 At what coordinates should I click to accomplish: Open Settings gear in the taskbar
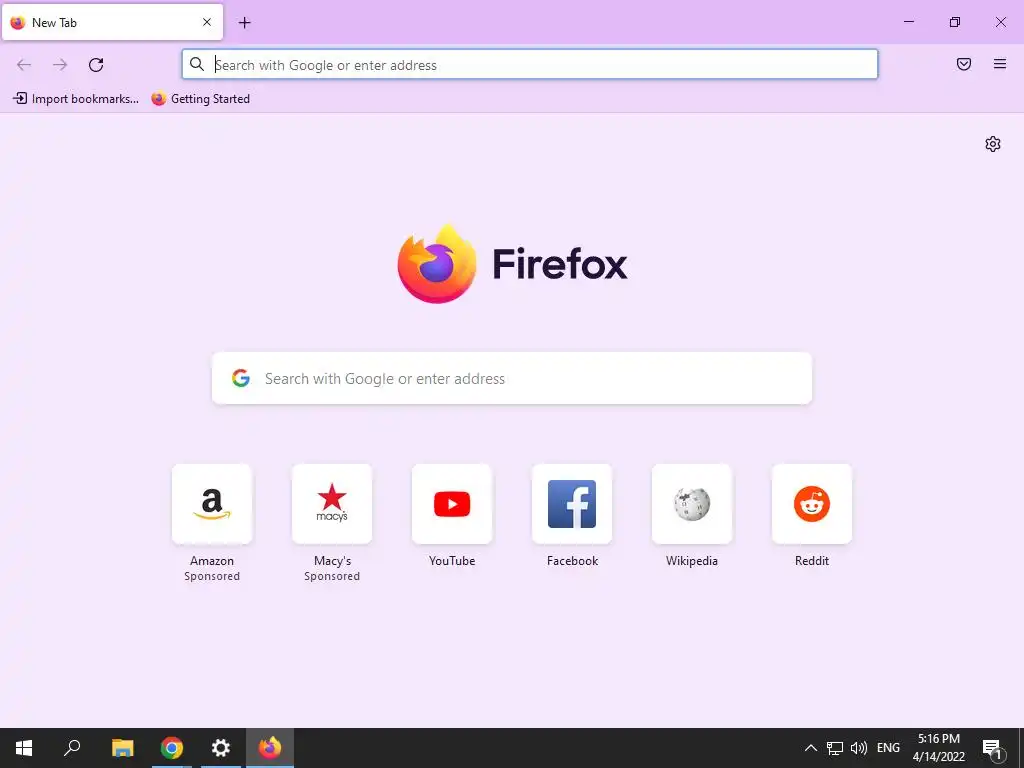(221, 748)
